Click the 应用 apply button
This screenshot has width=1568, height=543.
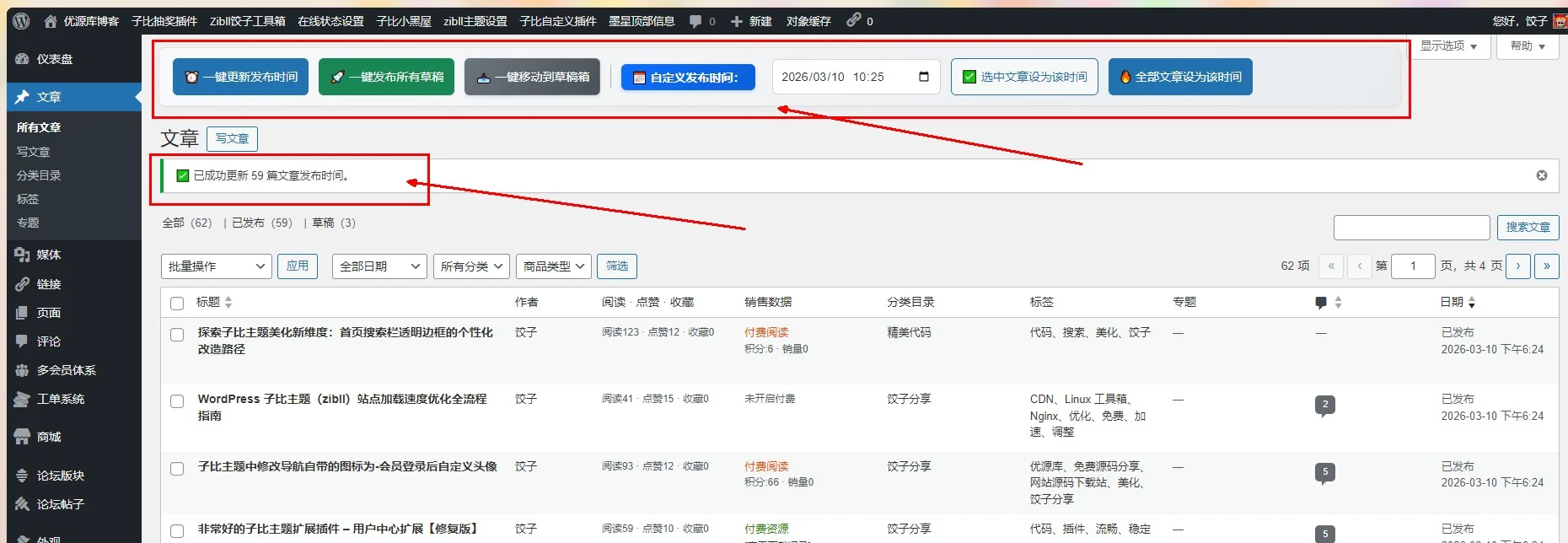click(298, 266)
